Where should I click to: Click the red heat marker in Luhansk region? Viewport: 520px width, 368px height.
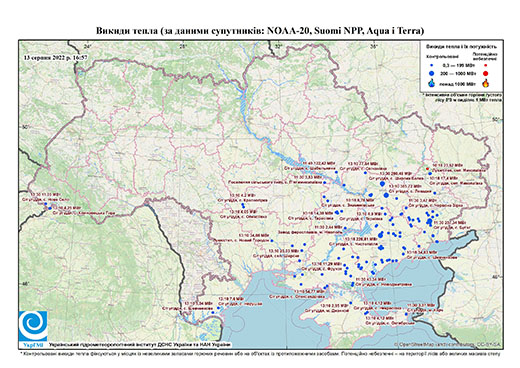(428, 169)
